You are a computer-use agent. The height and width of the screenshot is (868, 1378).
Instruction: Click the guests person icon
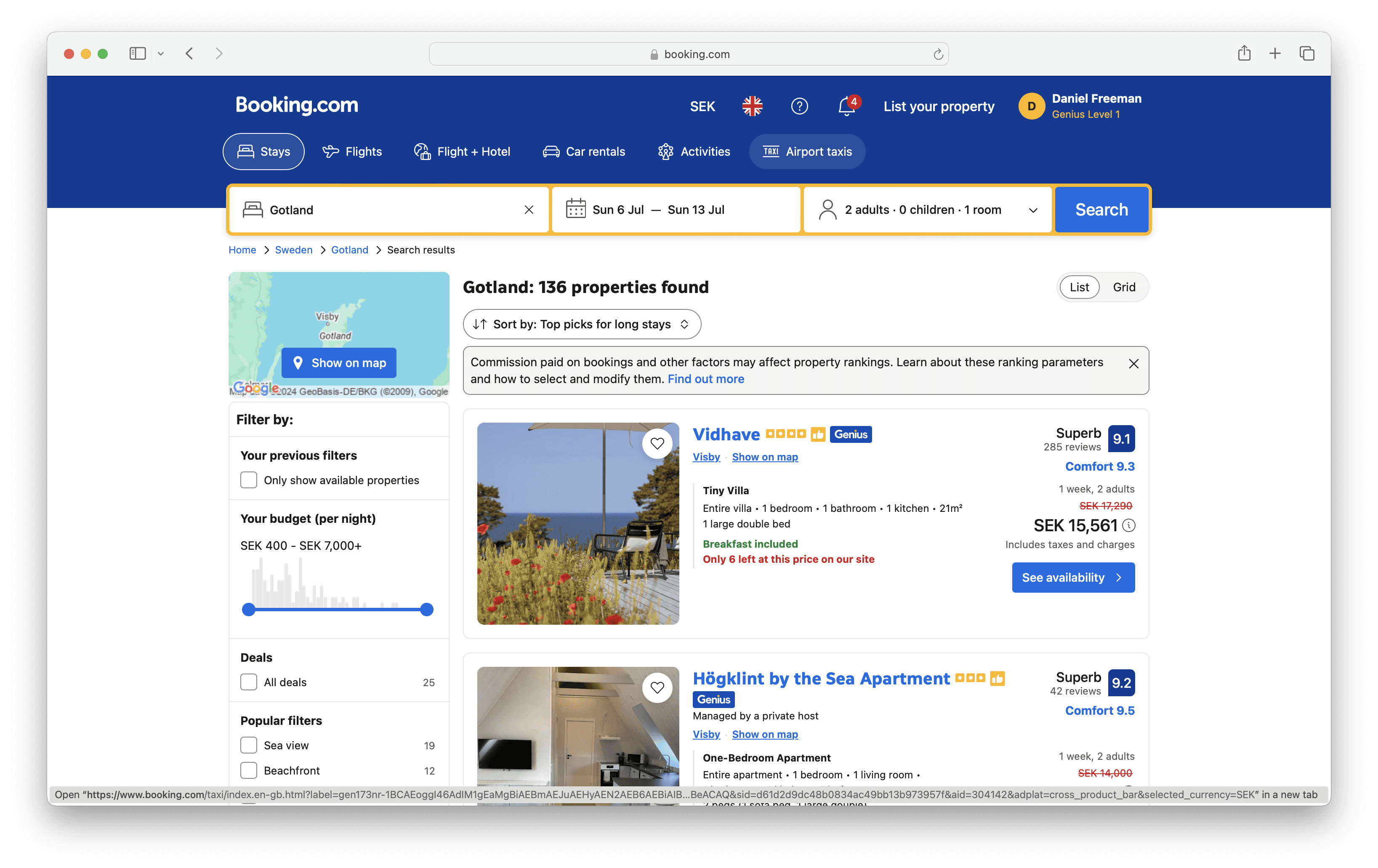827,209
